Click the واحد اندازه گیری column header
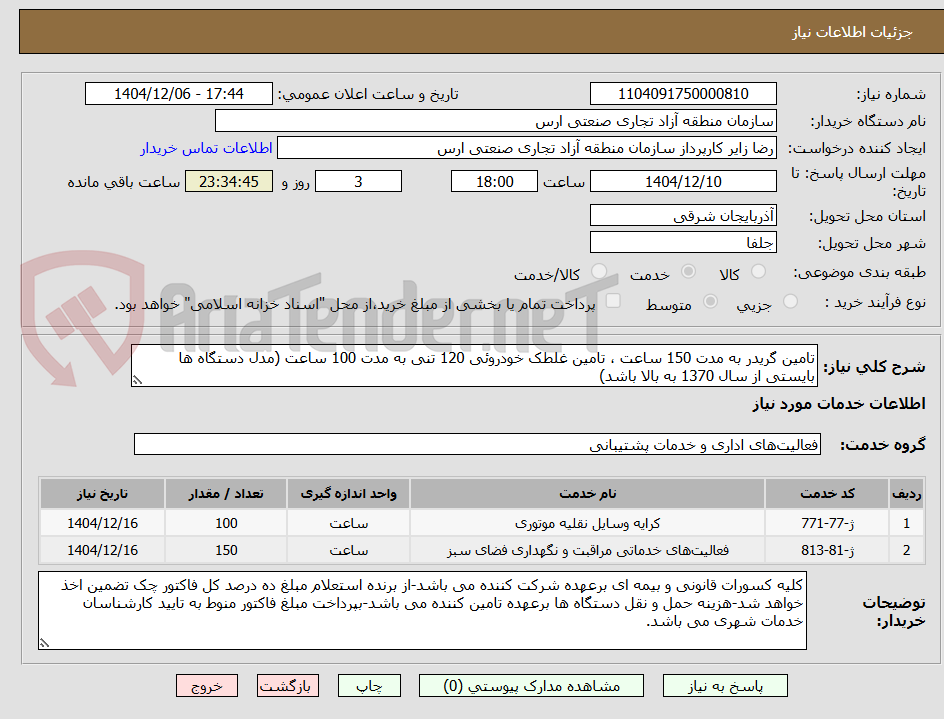Image resolution: width=944 pixels, height=719 pixels. click(x=349, y=494)
